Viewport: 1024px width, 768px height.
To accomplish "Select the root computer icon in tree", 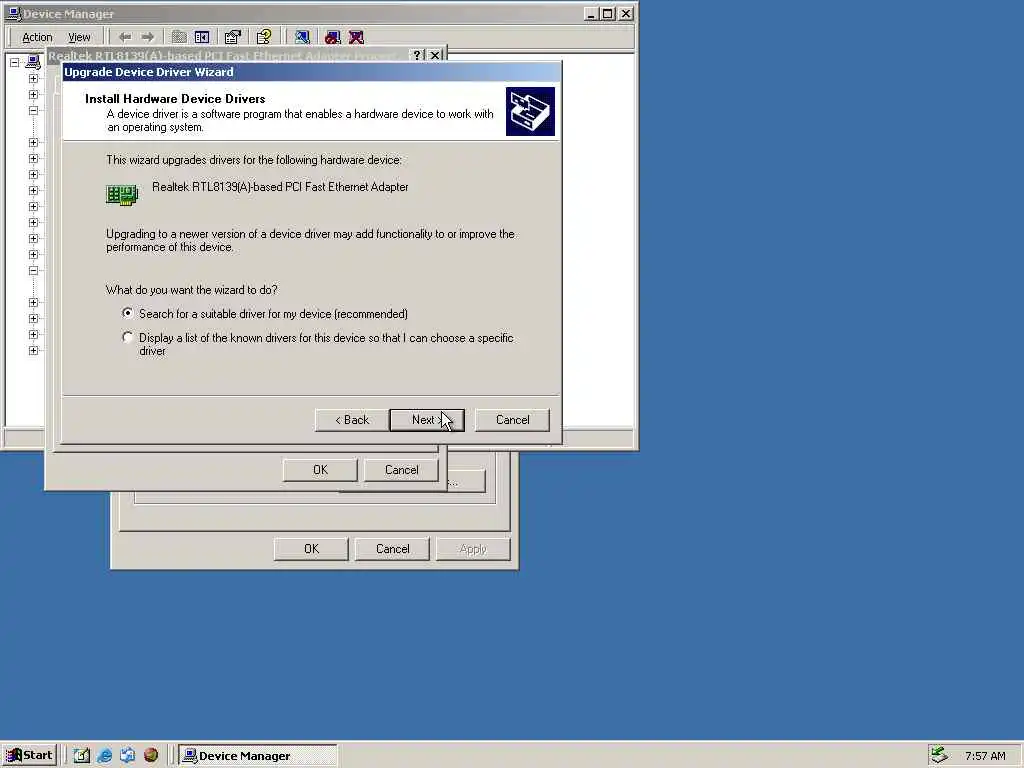I will point(33,63).
